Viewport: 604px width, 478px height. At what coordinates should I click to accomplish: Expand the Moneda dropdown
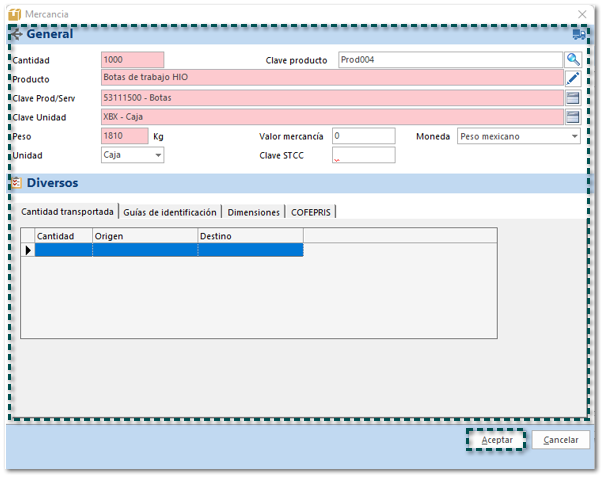pos(575,136)
